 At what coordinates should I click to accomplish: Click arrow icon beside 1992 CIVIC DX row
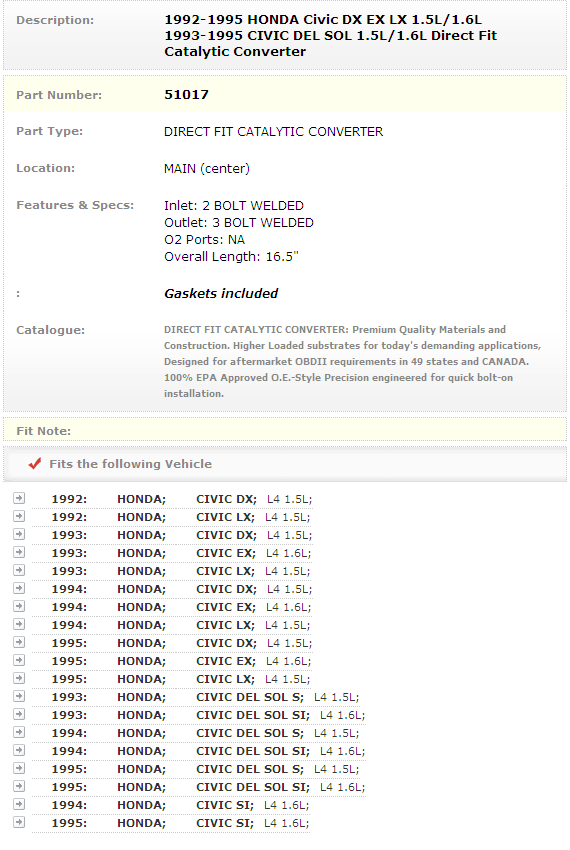pyautogui.click(x=19, y=498)
